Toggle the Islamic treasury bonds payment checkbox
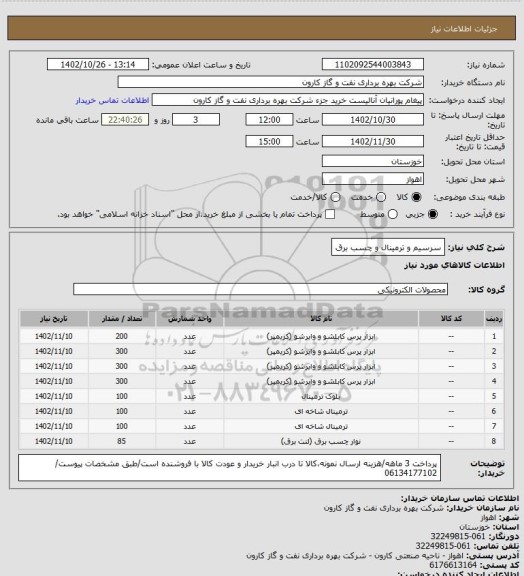 (x=330, y=214)
